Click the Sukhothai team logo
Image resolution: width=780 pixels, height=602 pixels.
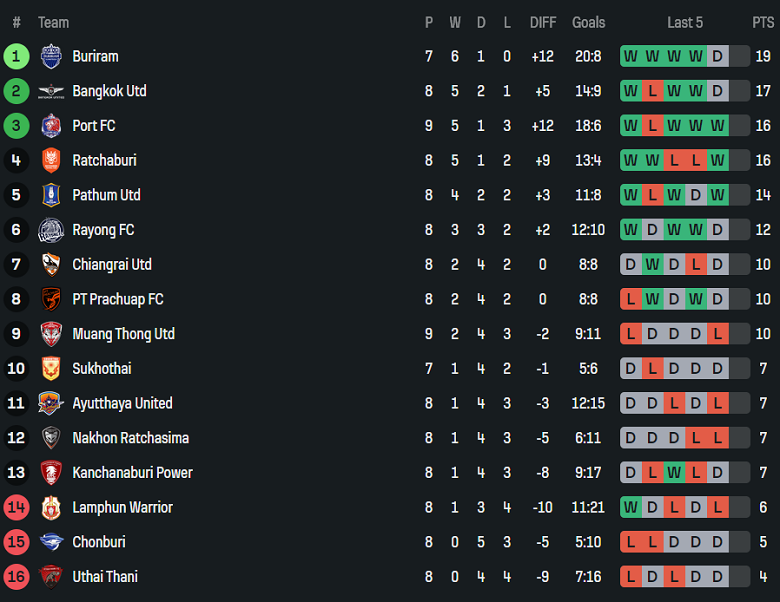[51, 369]
